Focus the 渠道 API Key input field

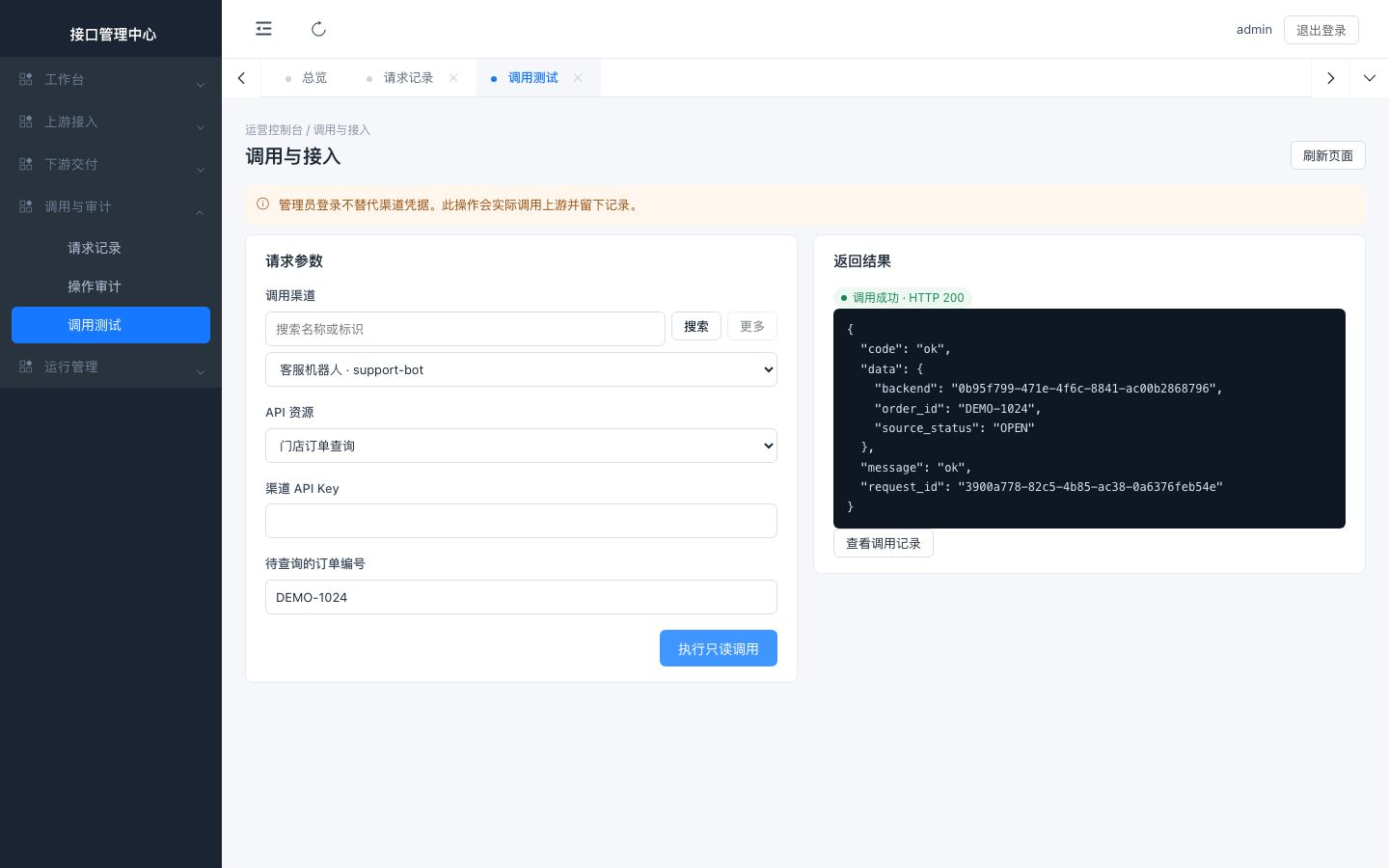coord(521,521)
